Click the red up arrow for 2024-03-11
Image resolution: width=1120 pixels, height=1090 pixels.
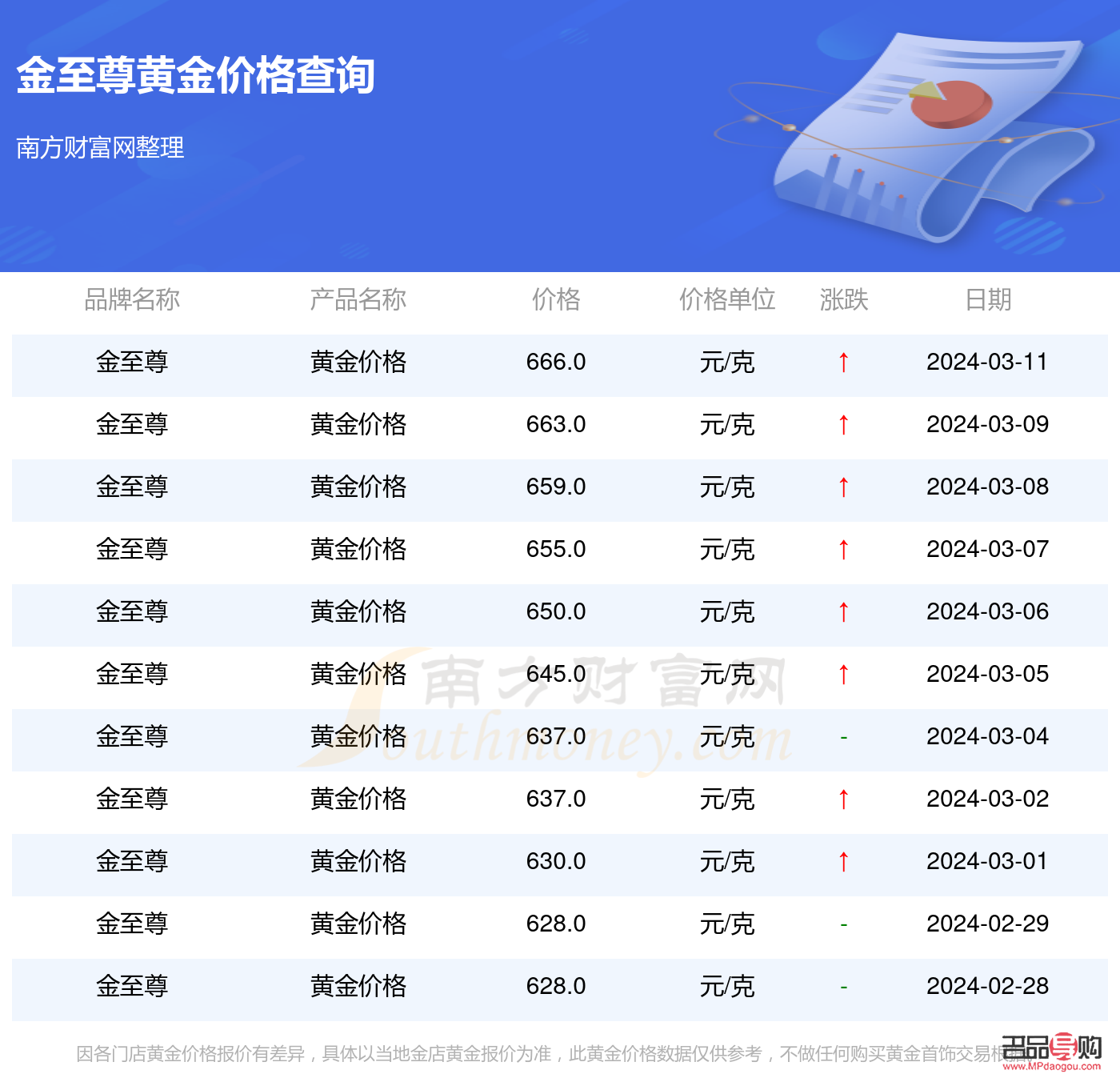click(x=843, y=363)
